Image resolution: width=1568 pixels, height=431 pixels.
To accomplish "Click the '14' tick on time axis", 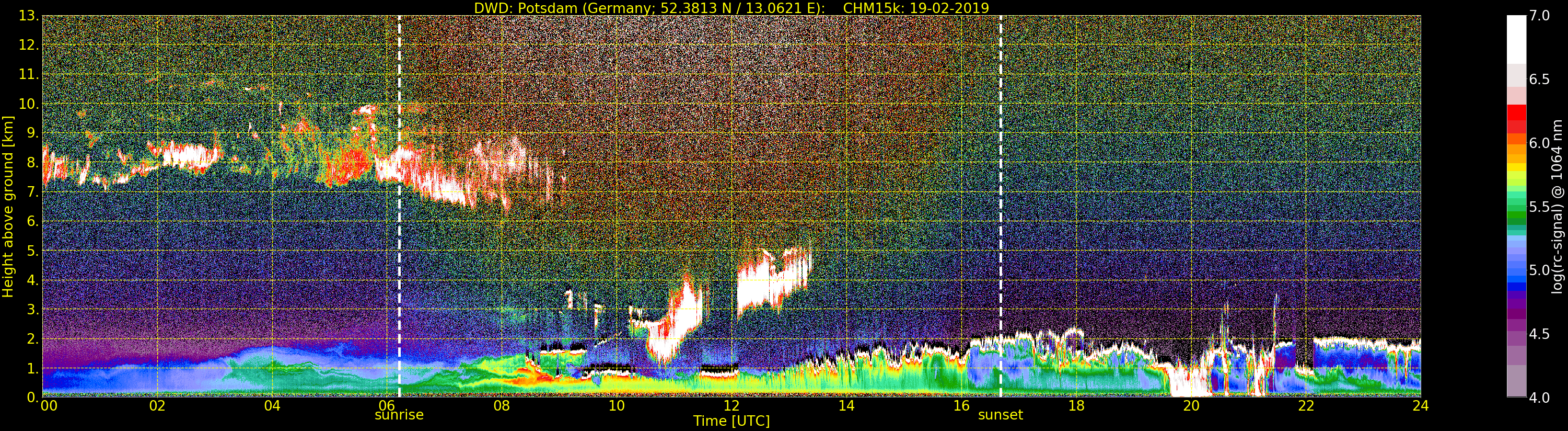I will (846, 405).
